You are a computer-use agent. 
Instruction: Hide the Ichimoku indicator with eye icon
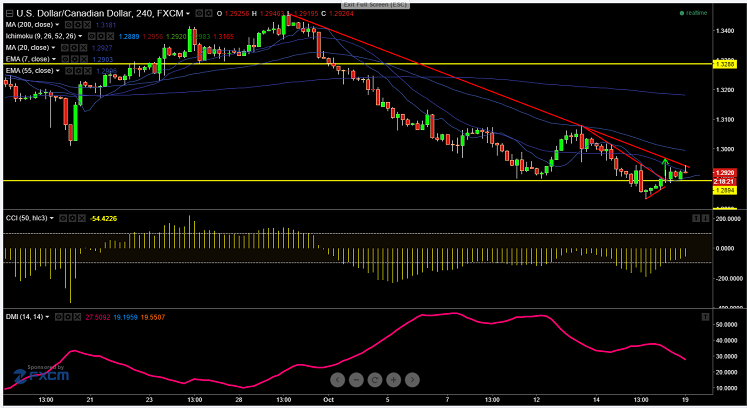(91, 36)
